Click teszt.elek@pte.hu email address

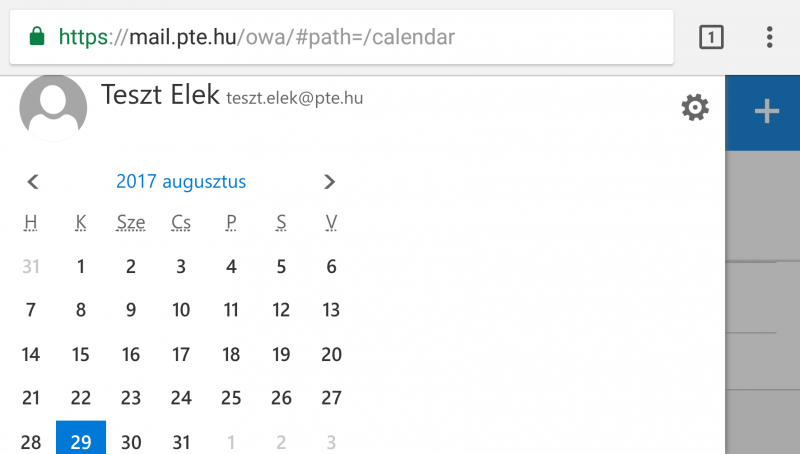294,98
